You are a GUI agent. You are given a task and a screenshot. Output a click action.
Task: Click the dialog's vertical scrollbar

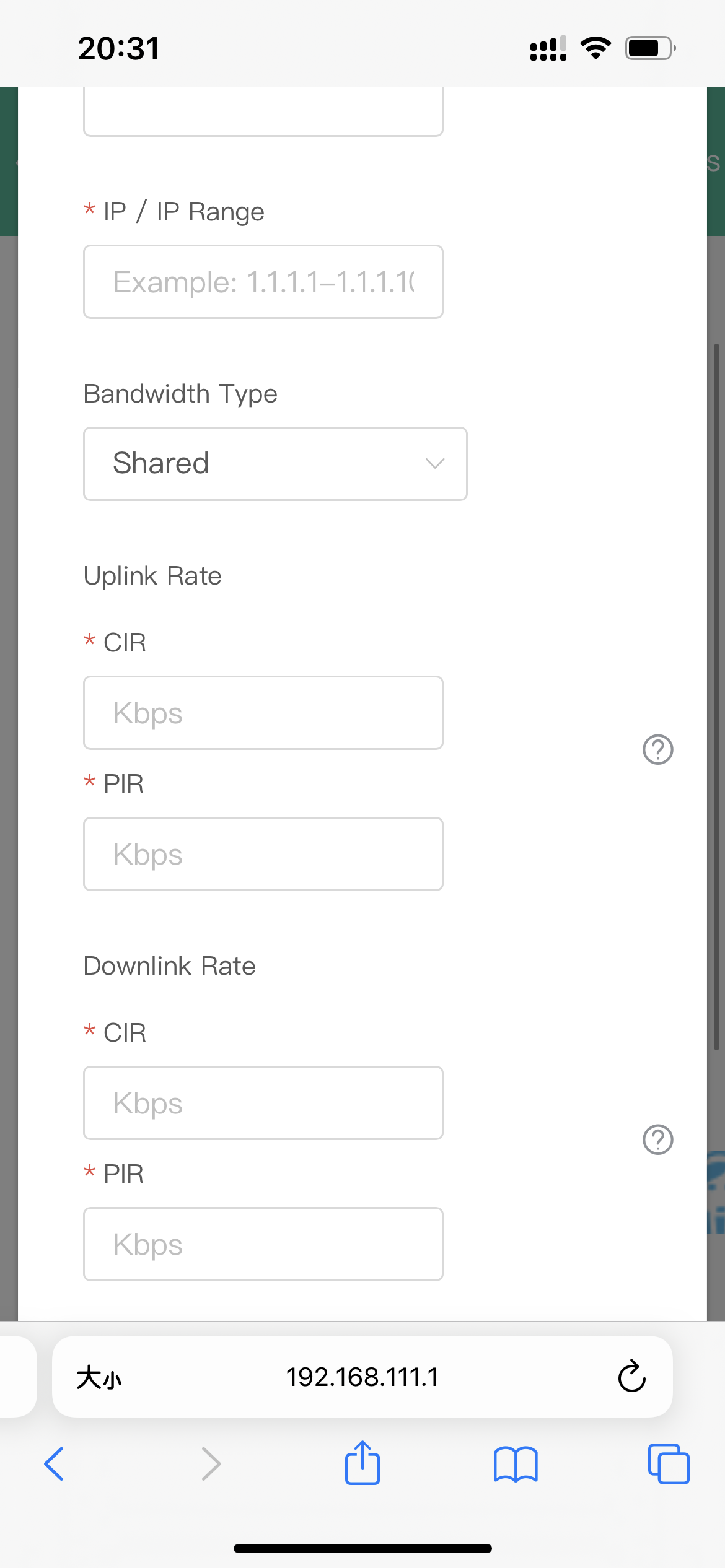pos(716,697)
